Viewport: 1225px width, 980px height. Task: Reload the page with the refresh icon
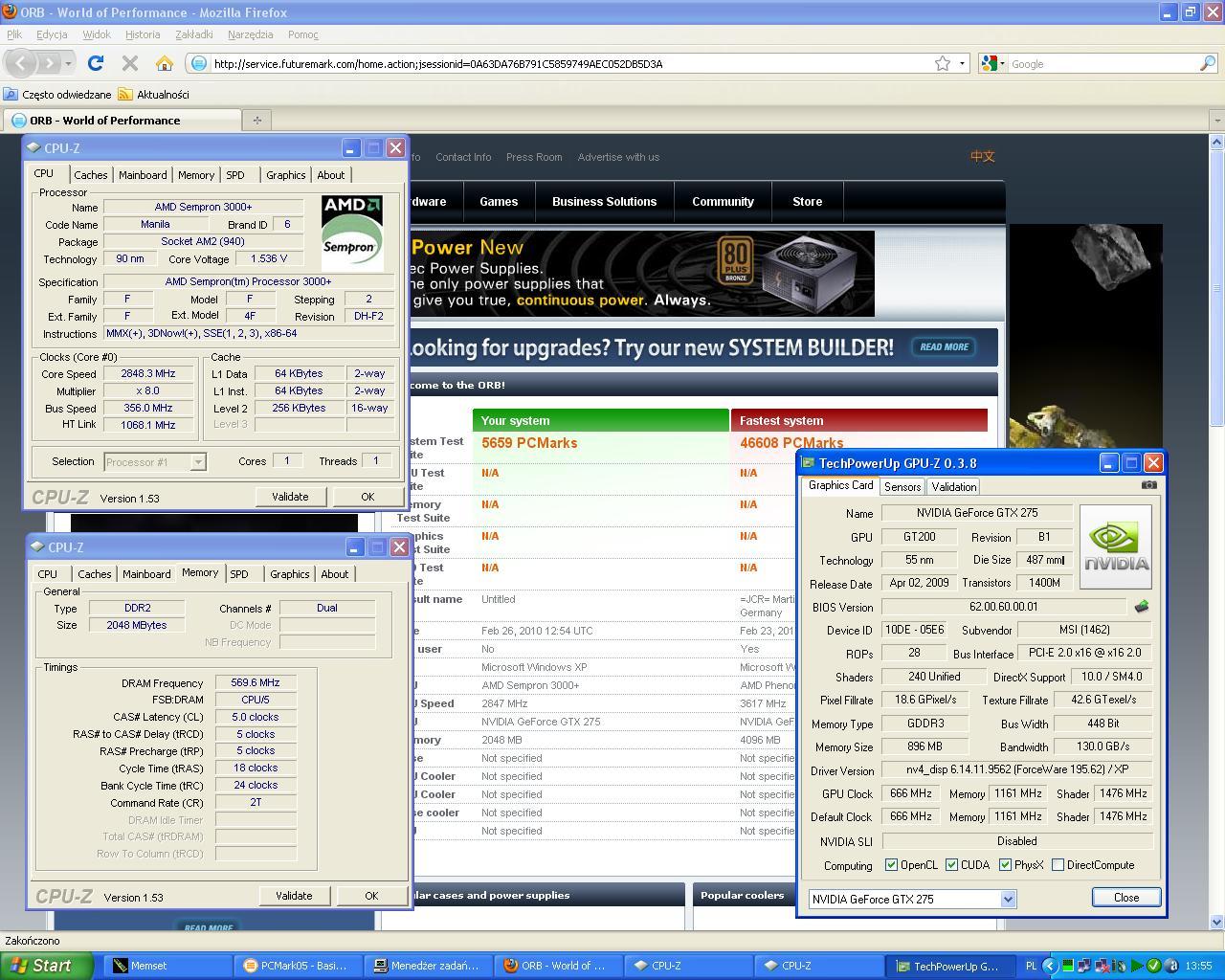(x=96, y=63)
